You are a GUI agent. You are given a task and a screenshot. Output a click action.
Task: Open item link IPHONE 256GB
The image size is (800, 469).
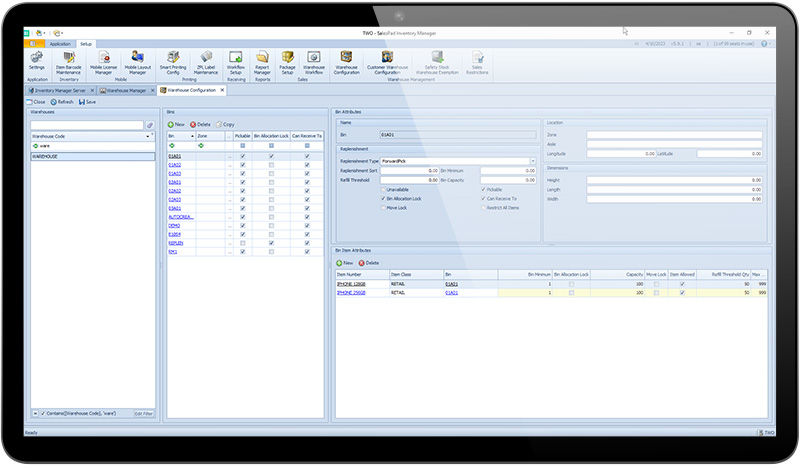(351, 293)
